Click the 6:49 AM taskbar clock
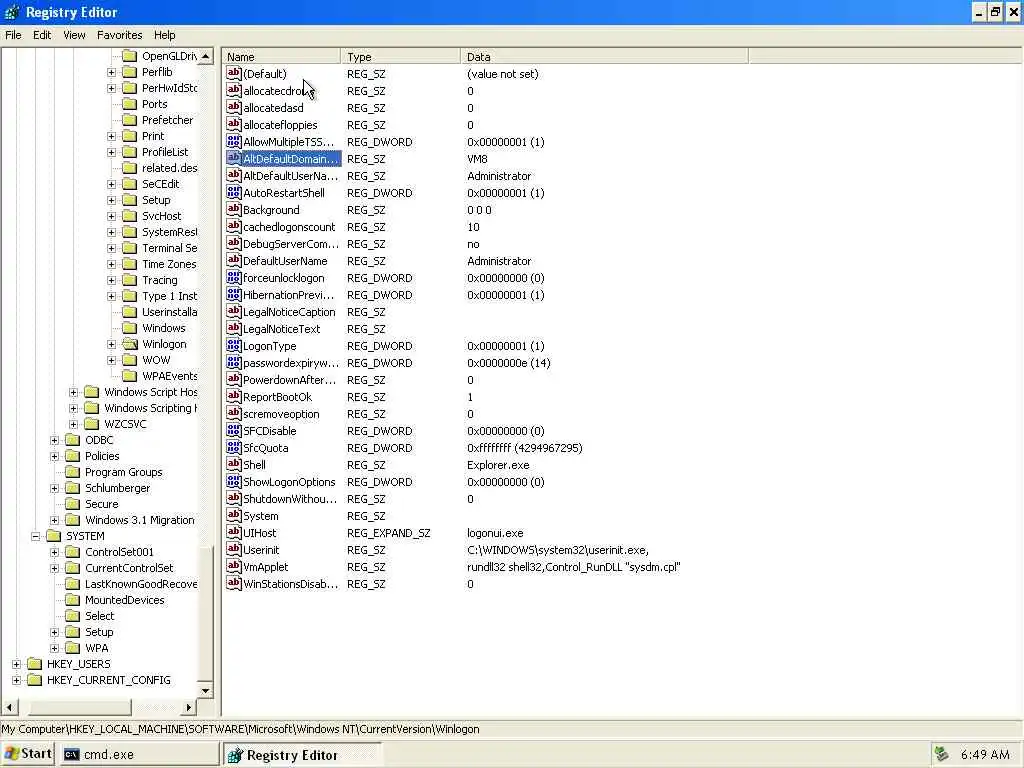Screen dimensions: 1024x768 pos(985,754)
